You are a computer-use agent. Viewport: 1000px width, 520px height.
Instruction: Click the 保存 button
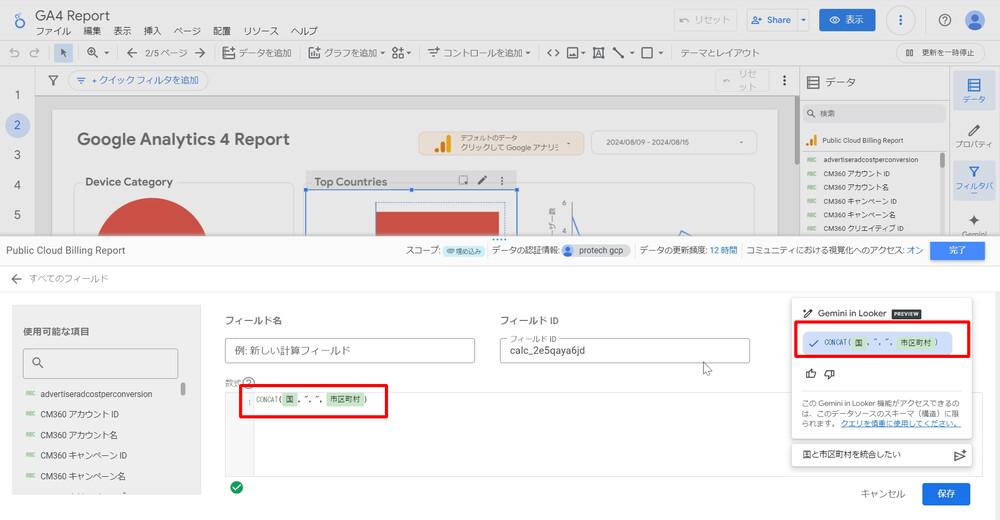(x=946, y=494)
